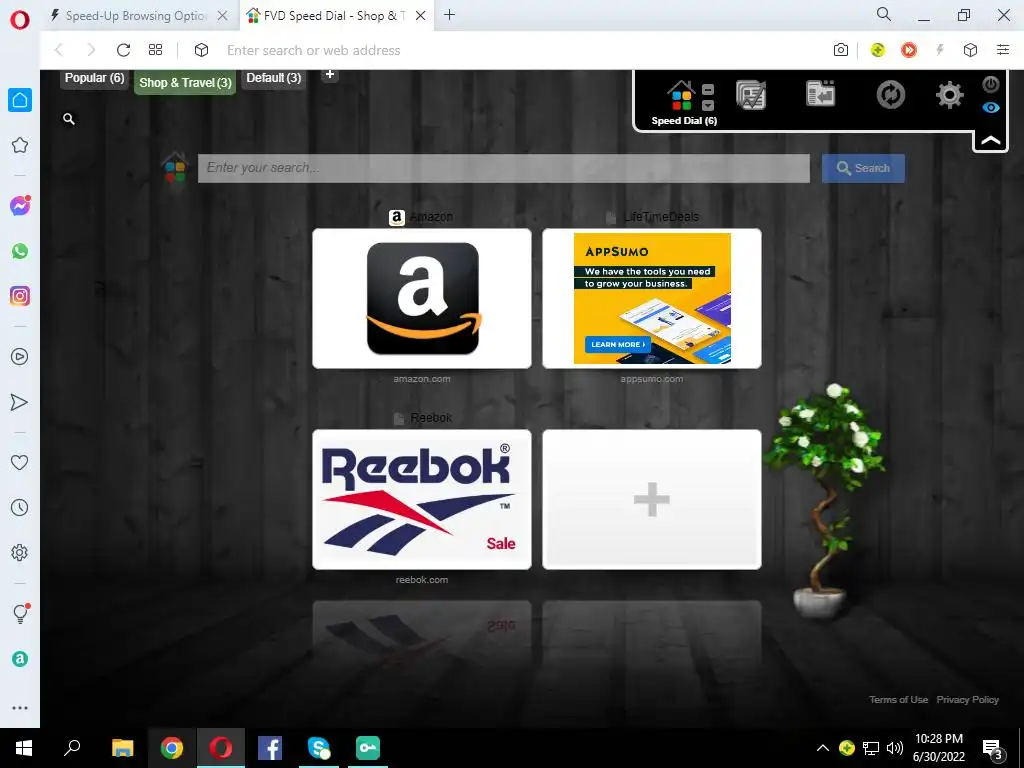The image size is (1024, 768).
Task: Add a new dial with the plus tile
Action: (652, 500)
